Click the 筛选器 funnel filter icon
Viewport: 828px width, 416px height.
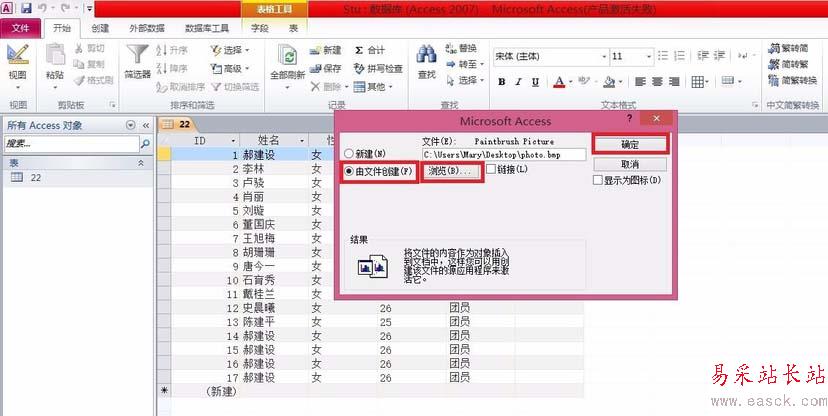coord(138,55)
